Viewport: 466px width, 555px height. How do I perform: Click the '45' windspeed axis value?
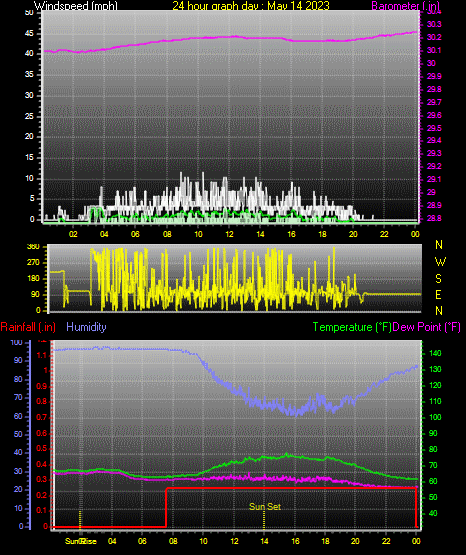29,33
